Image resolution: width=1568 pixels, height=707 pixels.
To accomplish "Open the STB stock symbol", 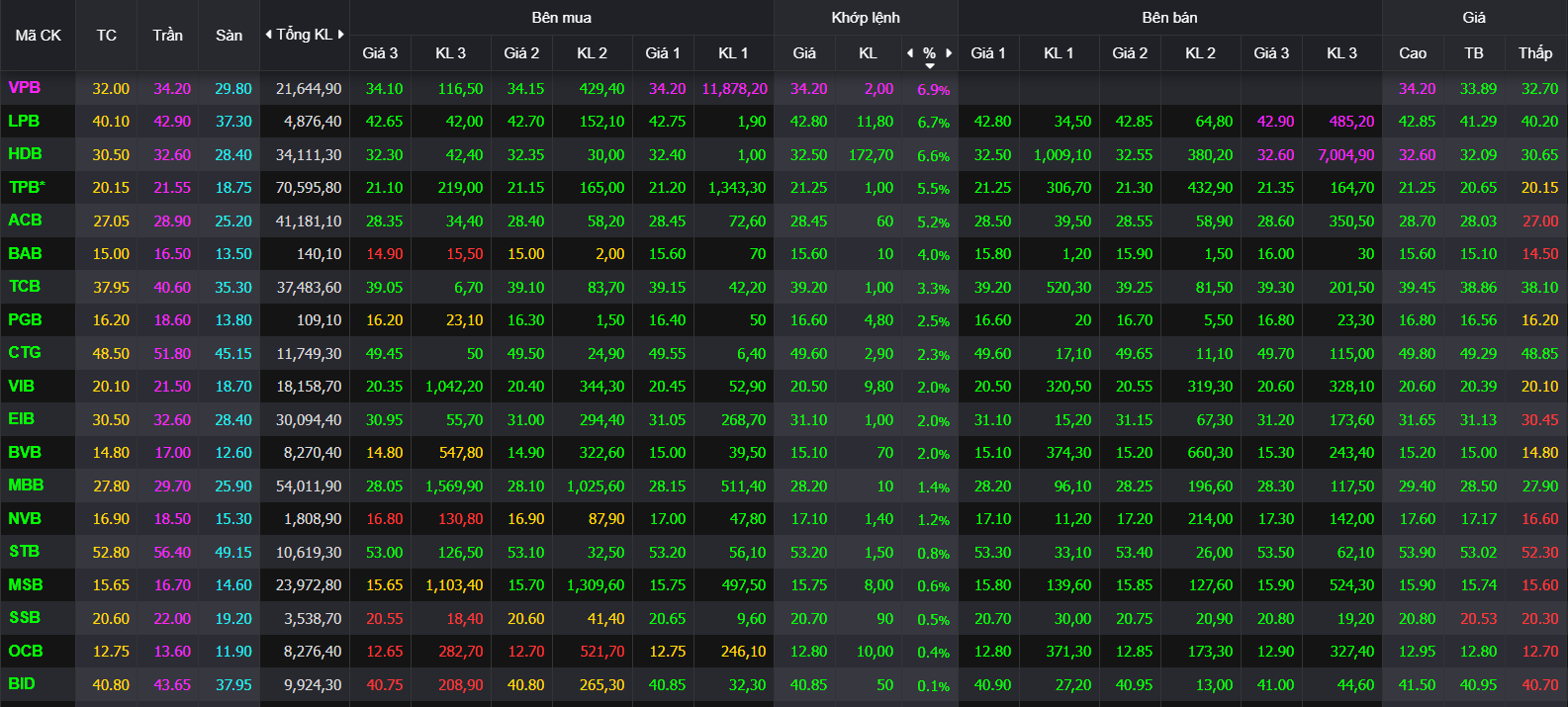I will (24, 552).
